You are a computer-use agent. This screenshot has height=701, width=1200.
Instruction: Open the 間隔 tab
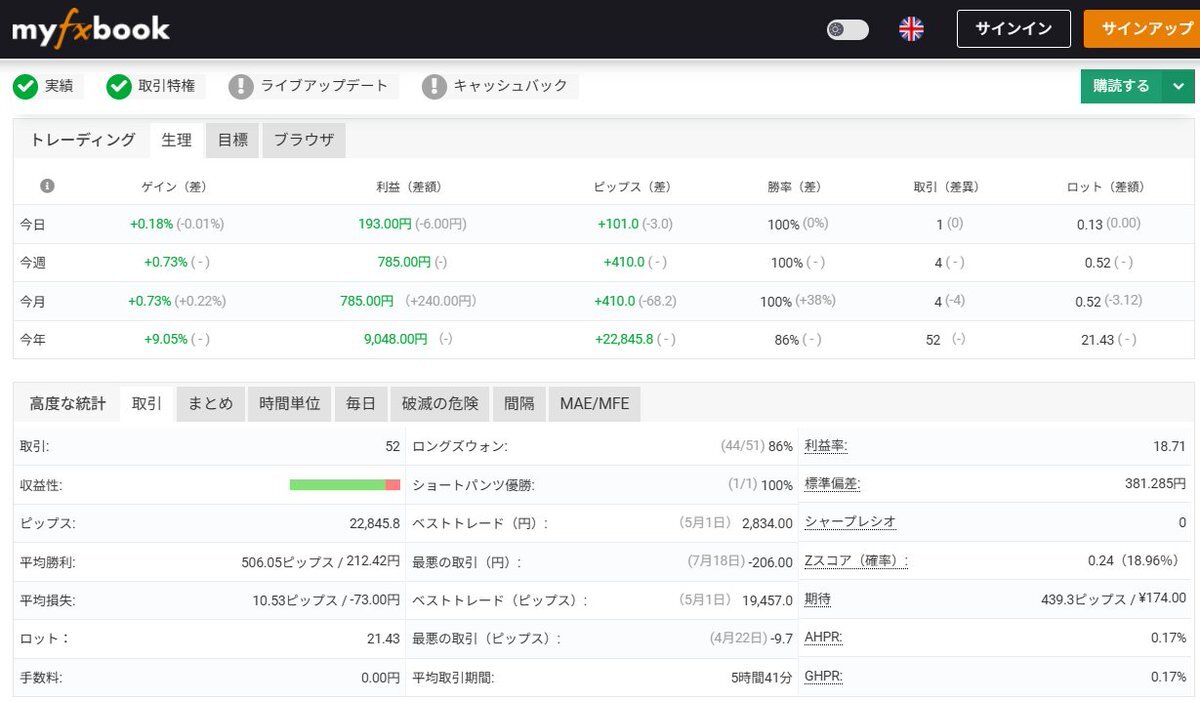click(519, 404)
